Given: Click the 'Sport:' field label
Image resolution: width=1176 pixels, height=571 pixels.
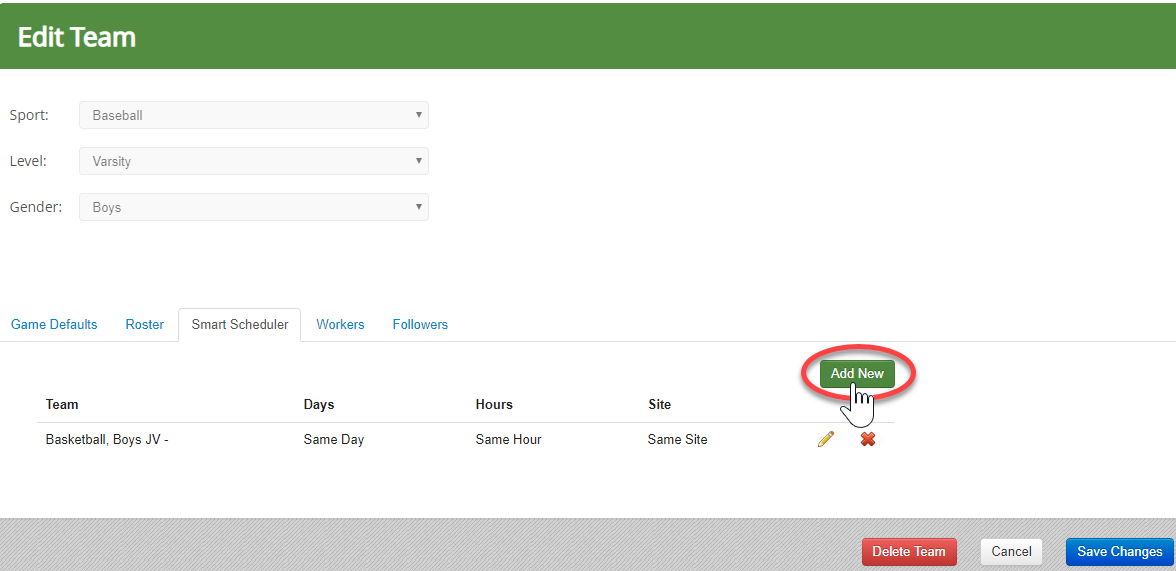Looking at the screenshot, I should click(x=28, y=116).
